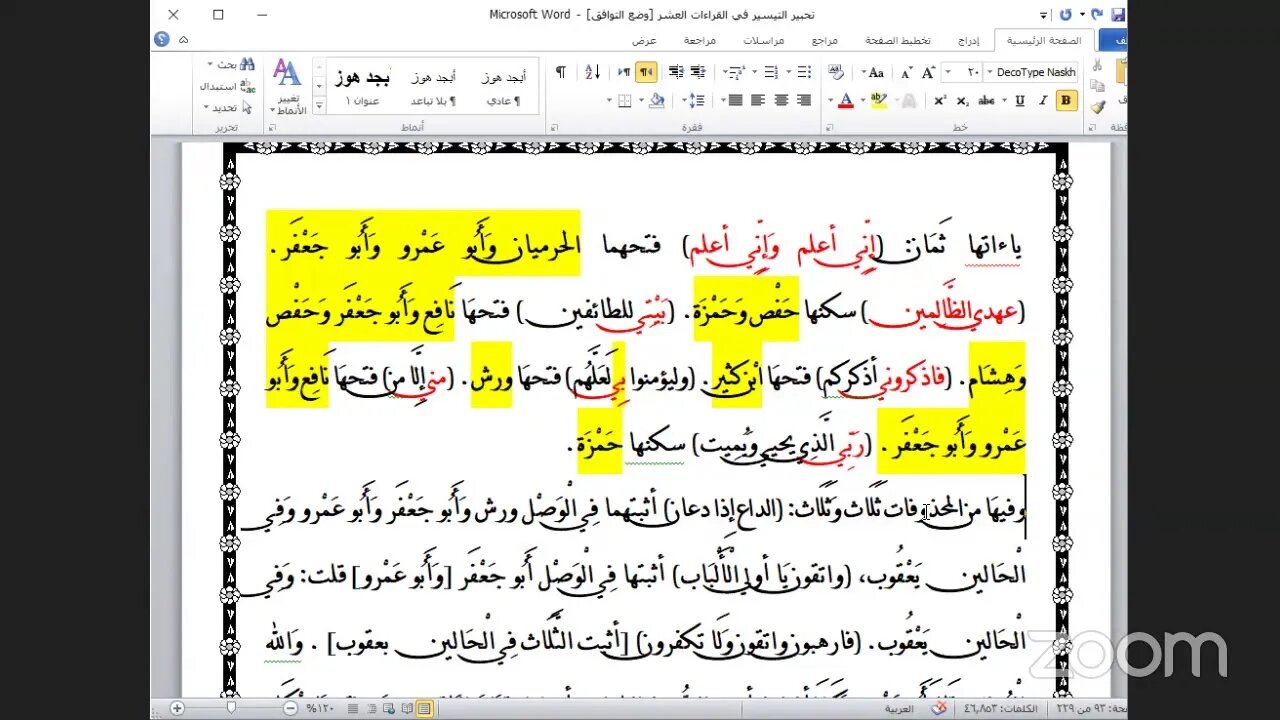
Task: Open the font size dropdown
Action: pyautogui.click(x=947, y=72)
